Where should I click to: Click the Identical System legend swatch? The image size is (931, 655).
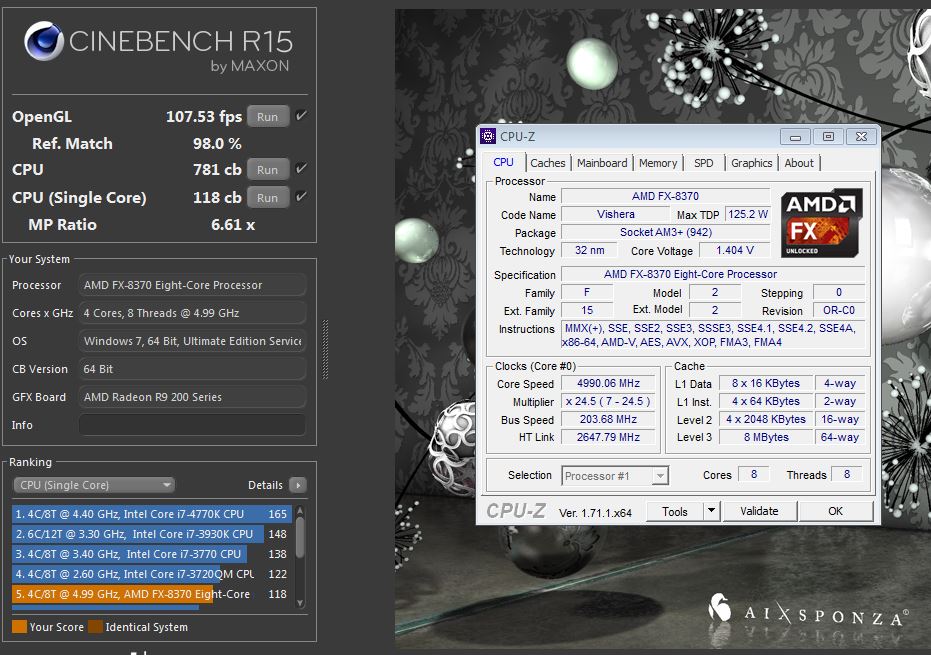[x=95, y=626]
